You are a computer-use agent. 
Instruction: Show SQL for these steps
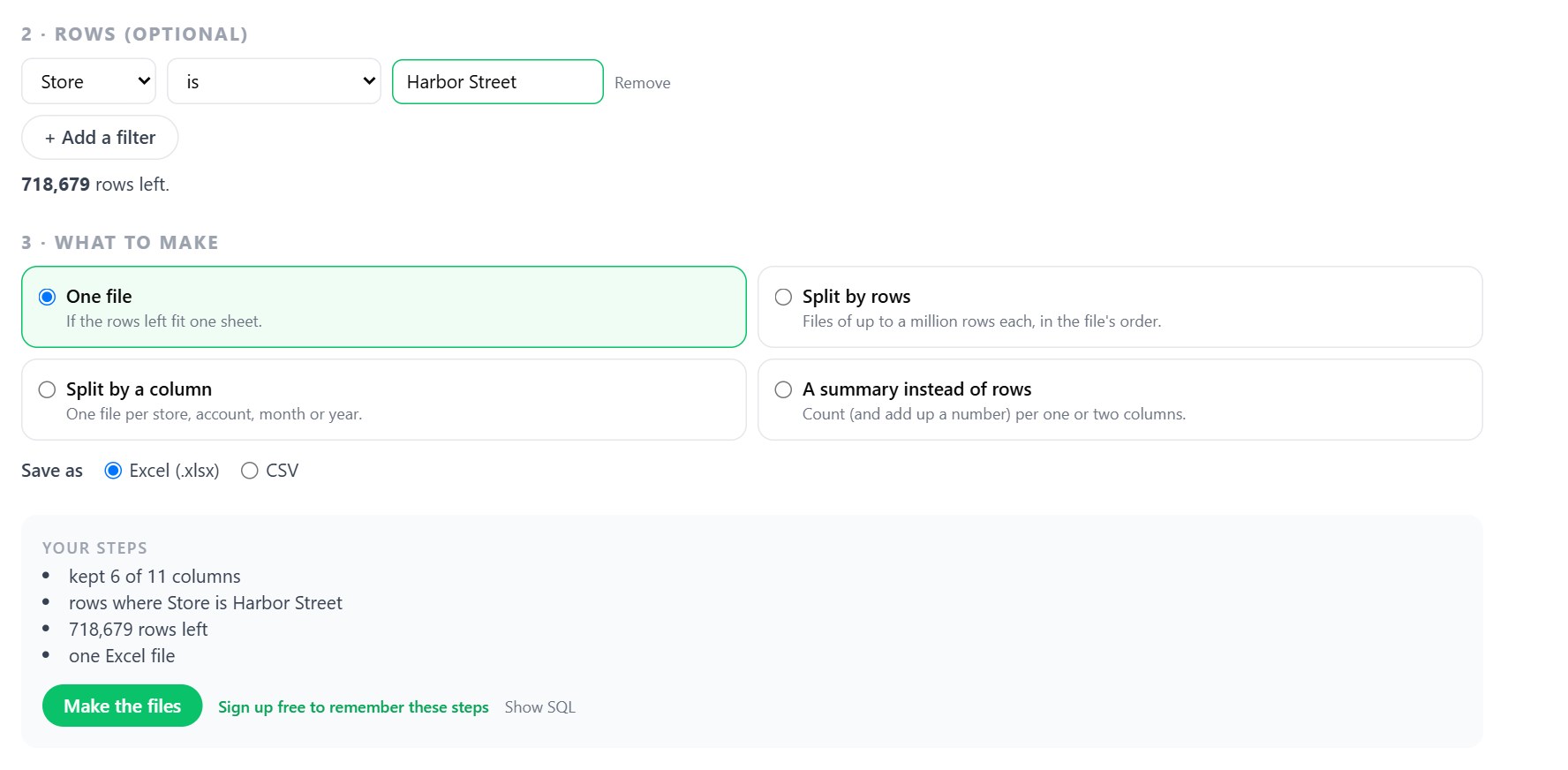(540, 707)
